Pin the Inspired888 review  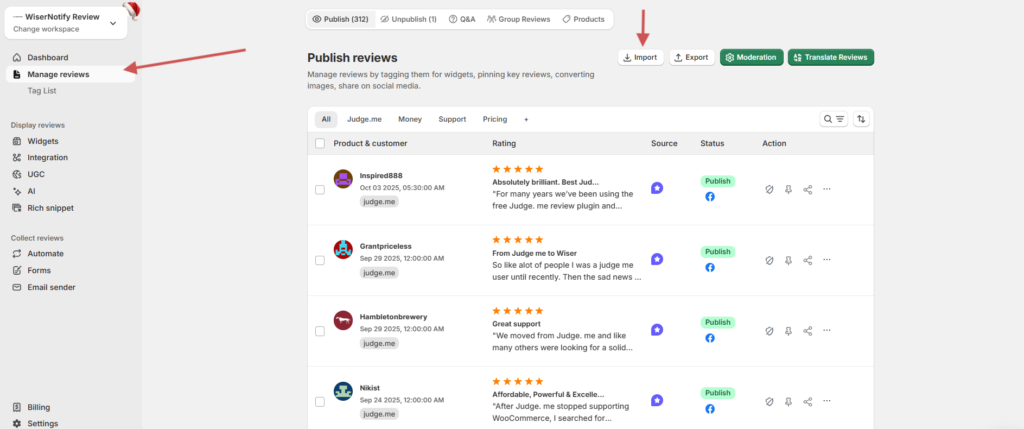click(788, 188)
